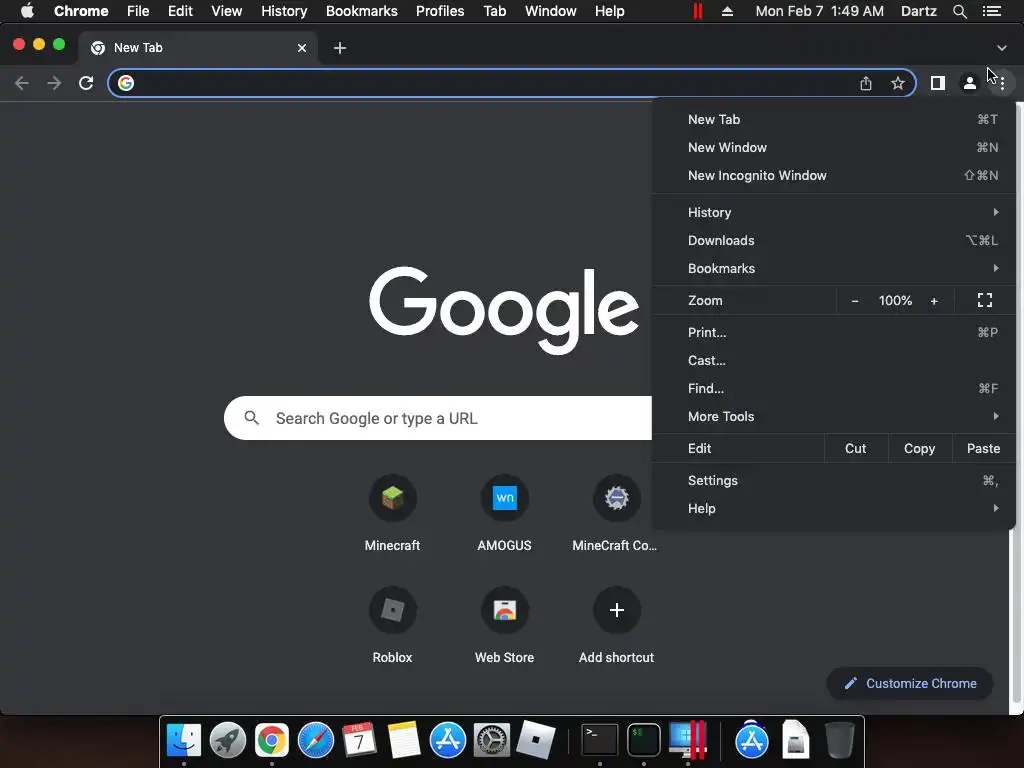Screen dimensions: 1024x768
Task: Expand the Bookmarks submenu in dropdown
Action: click(834, 268)
